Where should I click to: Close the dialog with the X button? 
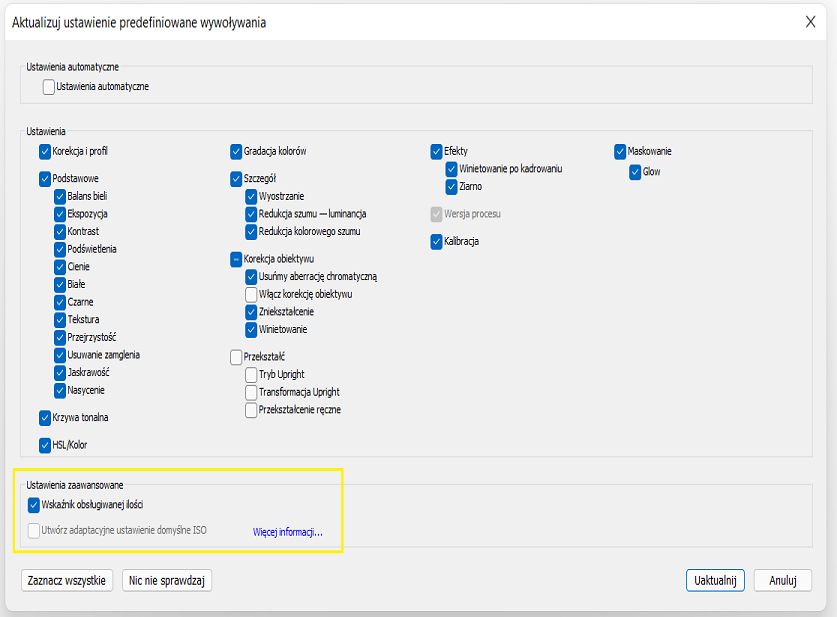point(811,22)
